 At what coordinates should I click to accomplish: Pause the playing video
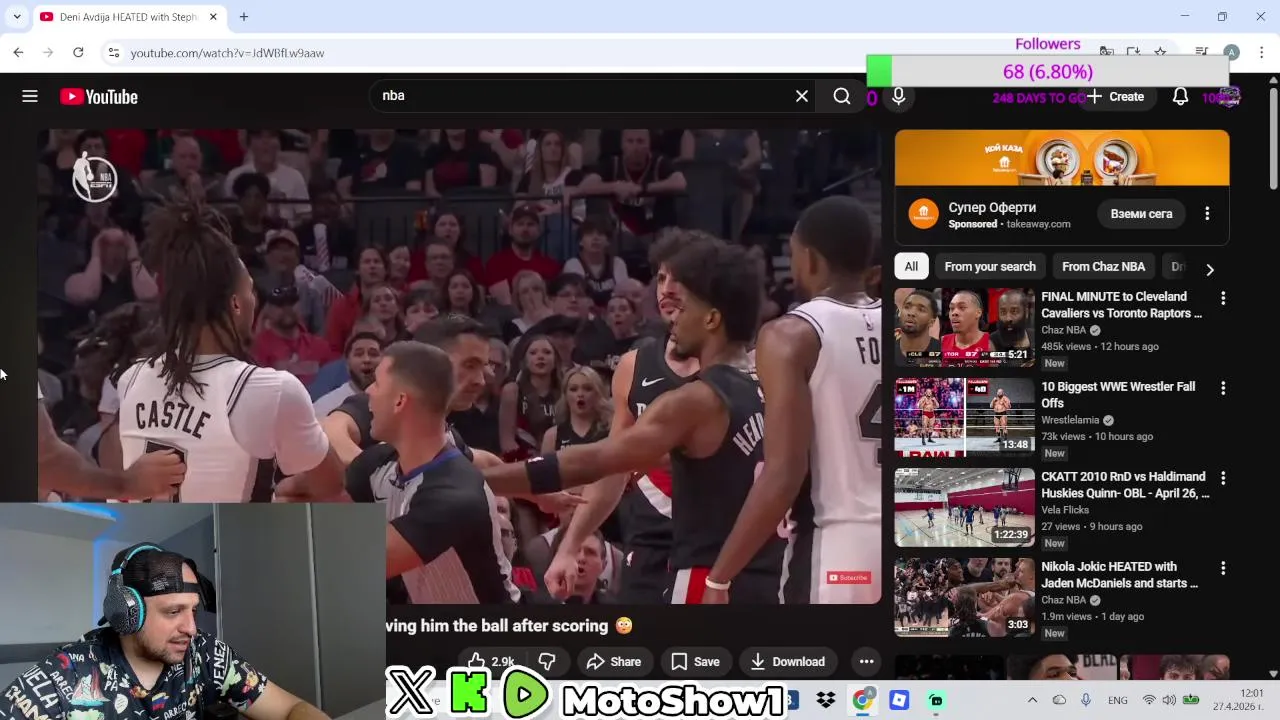pyautogui.click(x=460, y=365)
